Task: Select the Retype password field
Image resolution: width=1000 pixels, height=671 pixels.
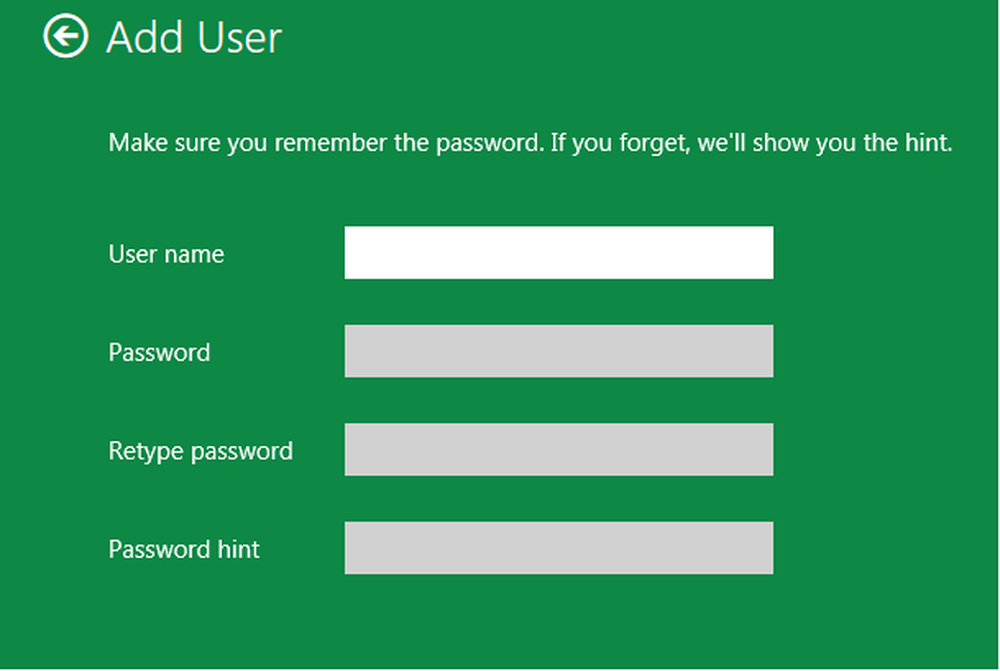Action: (558, 449)
